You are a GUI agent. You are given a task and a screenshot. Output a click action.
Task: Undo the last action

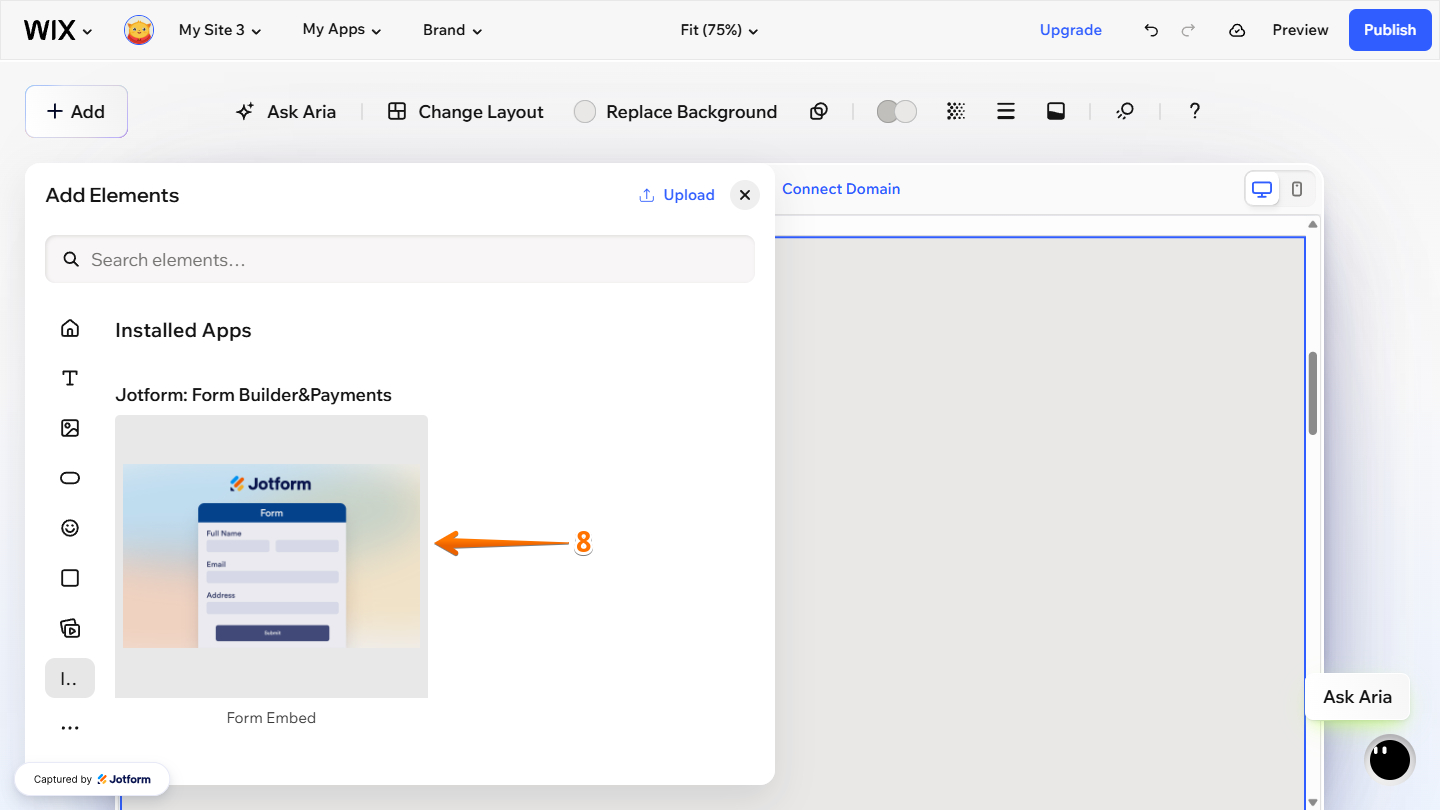(x=1151, y=30)
